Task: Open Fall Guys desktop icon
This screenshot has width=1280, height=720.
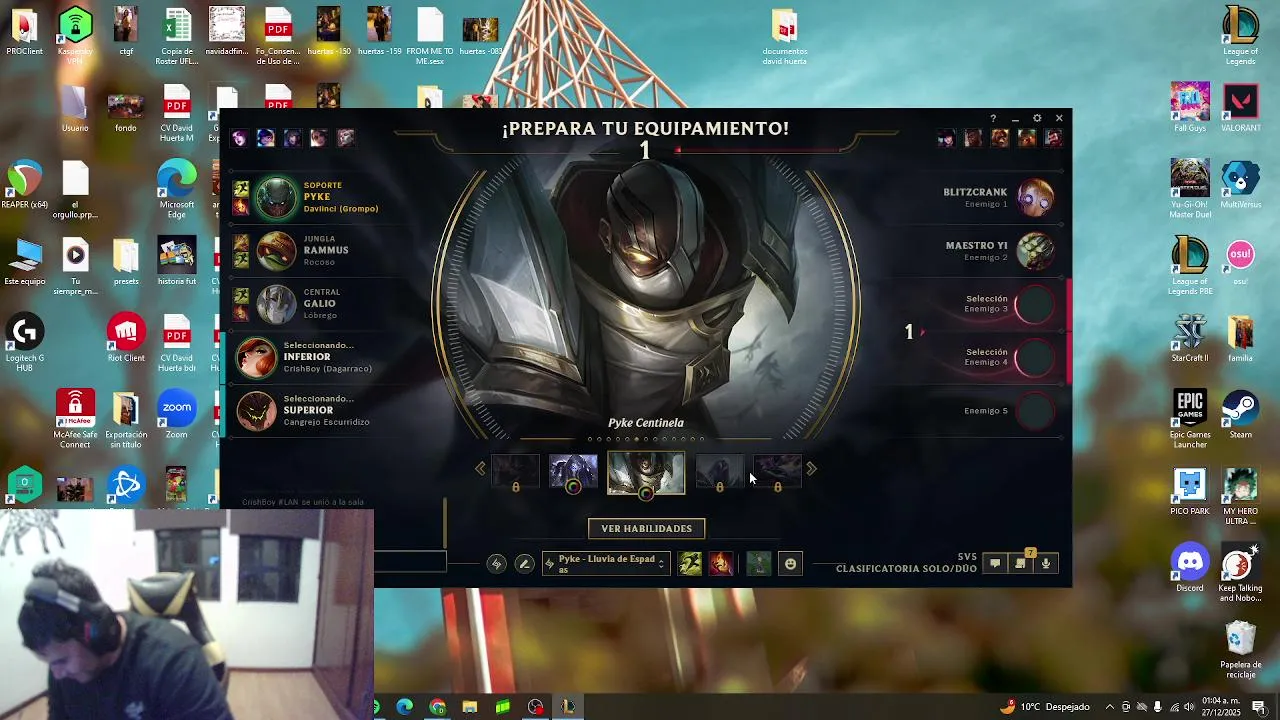Action: pyautogui.click(x=1190, y=107)
